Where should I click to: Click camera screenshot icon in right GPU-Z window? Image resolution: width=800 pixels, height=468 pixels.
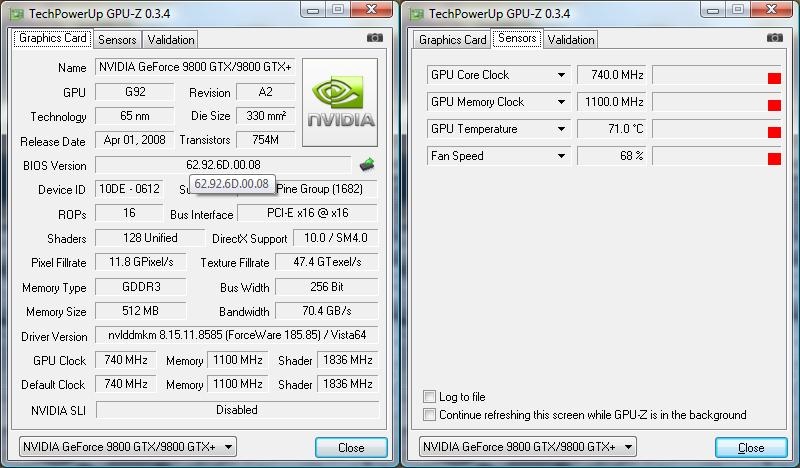774,38
